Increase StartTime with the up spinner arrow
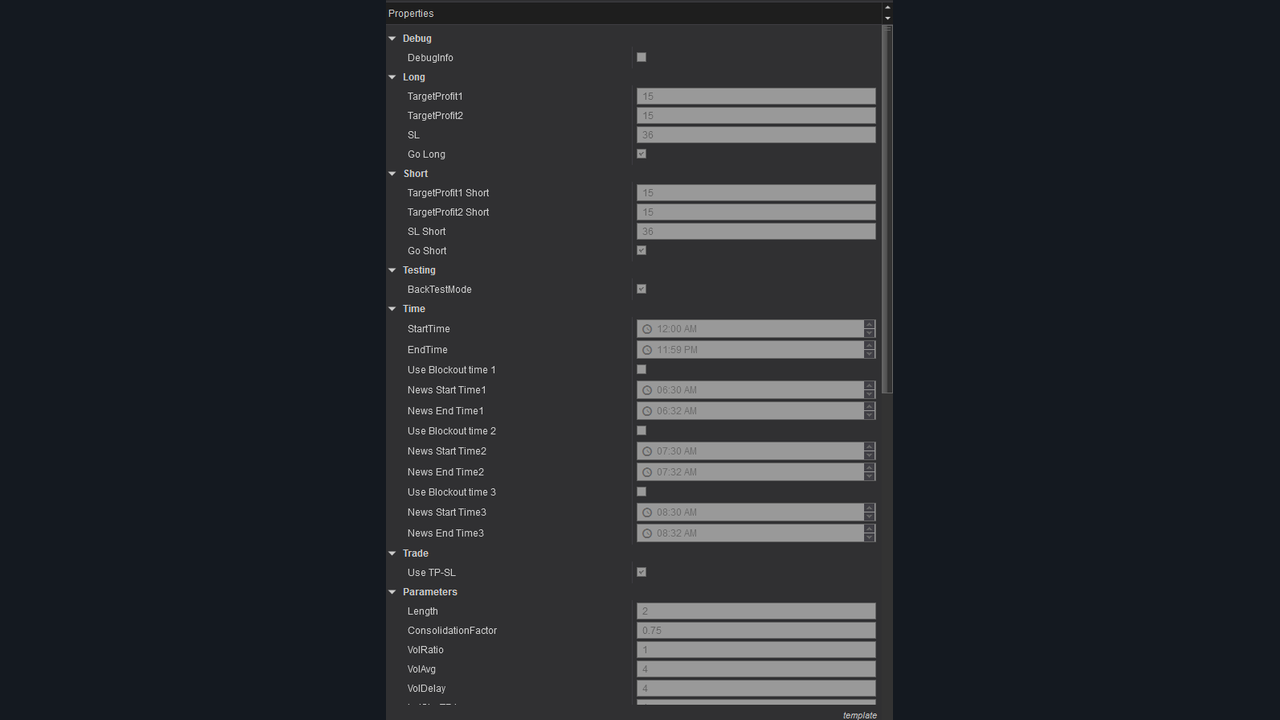The image size is (1280, 720). [869, 324]
